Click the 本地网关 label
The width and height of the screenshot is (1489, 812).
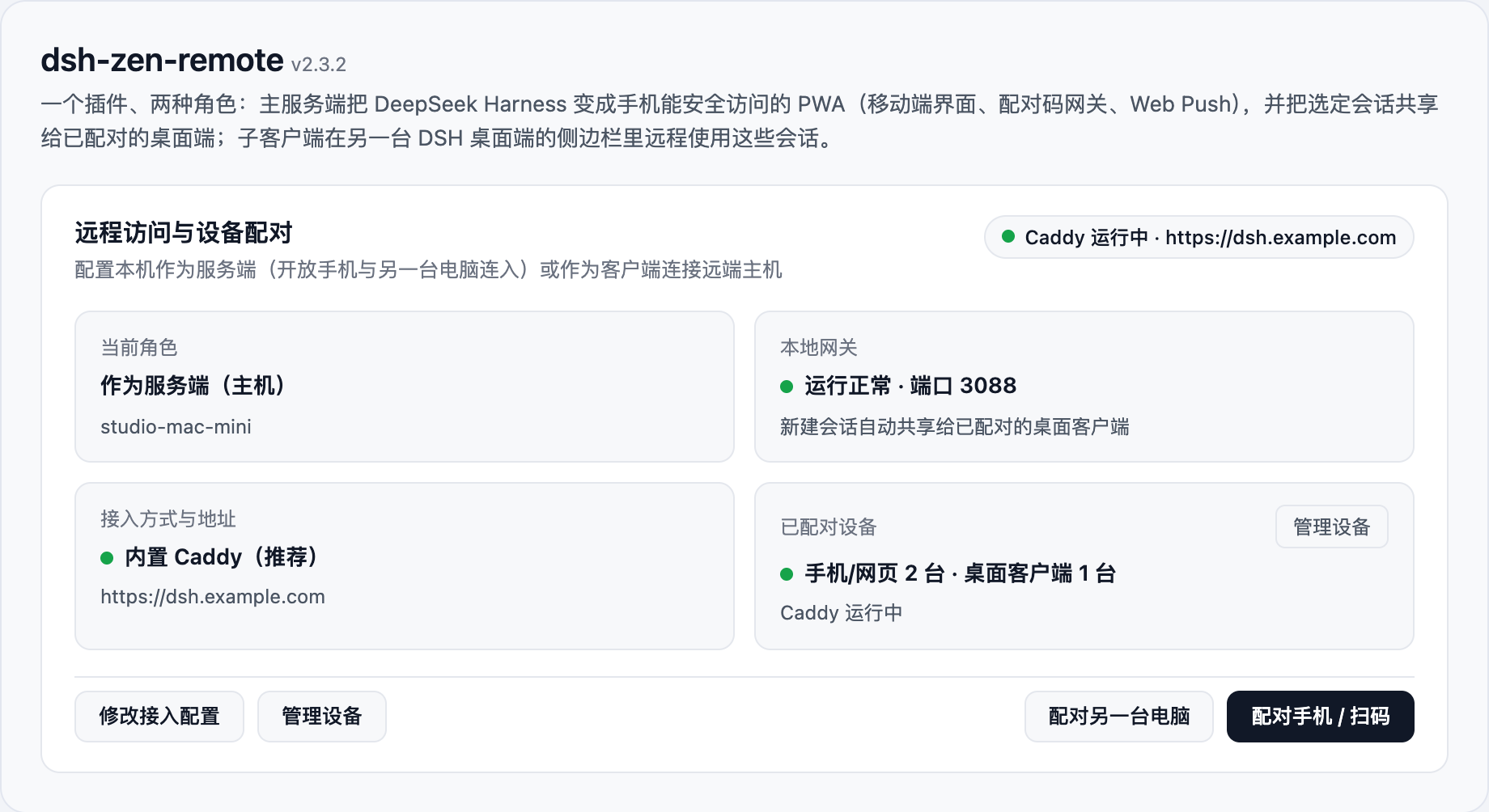pyautogui.click(x=819, y=348)
